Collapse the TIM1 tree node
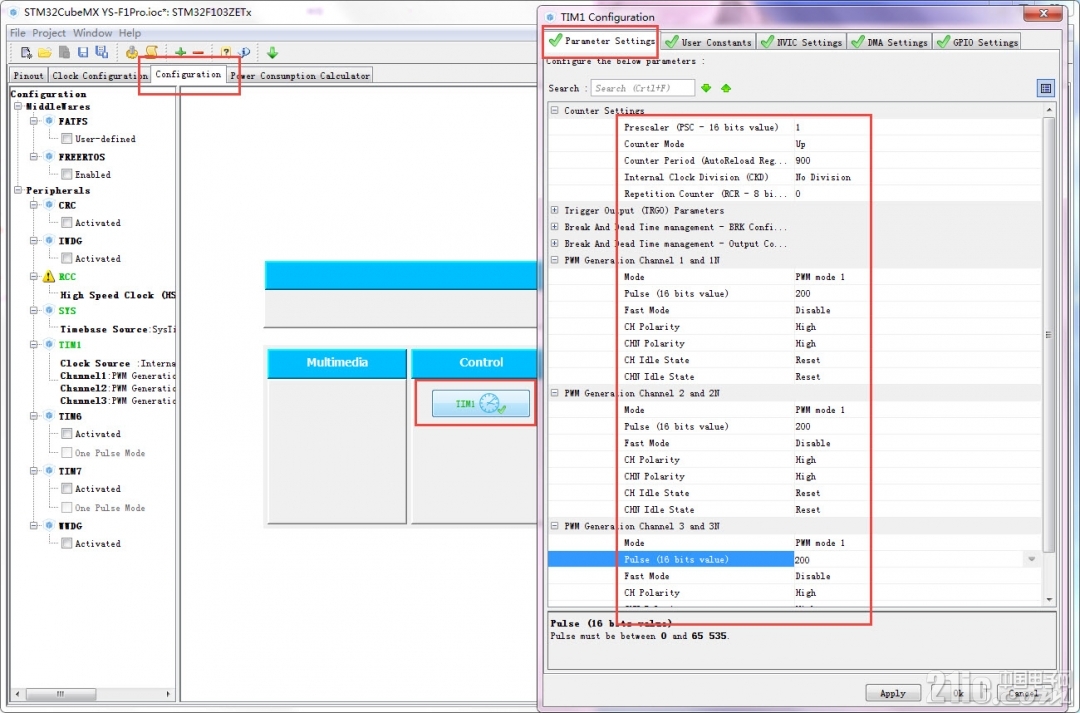 (x=33, y=344)
